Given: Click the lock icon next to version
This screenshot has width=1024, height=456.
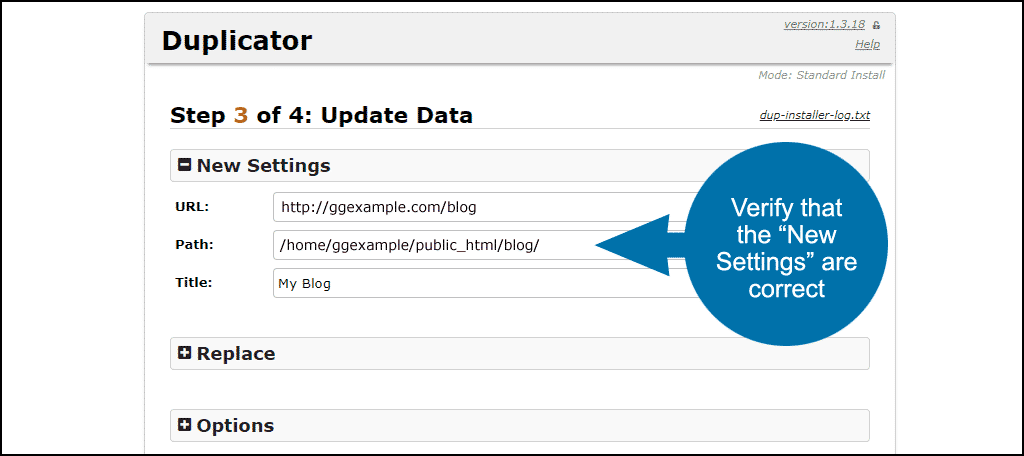Looking at the screenshot, I should click(876, 25).
